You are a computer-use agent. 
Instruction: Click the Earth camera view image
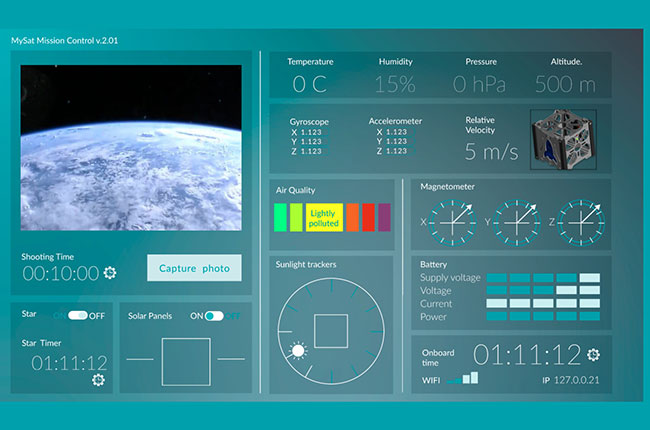(x=132, y=150)
